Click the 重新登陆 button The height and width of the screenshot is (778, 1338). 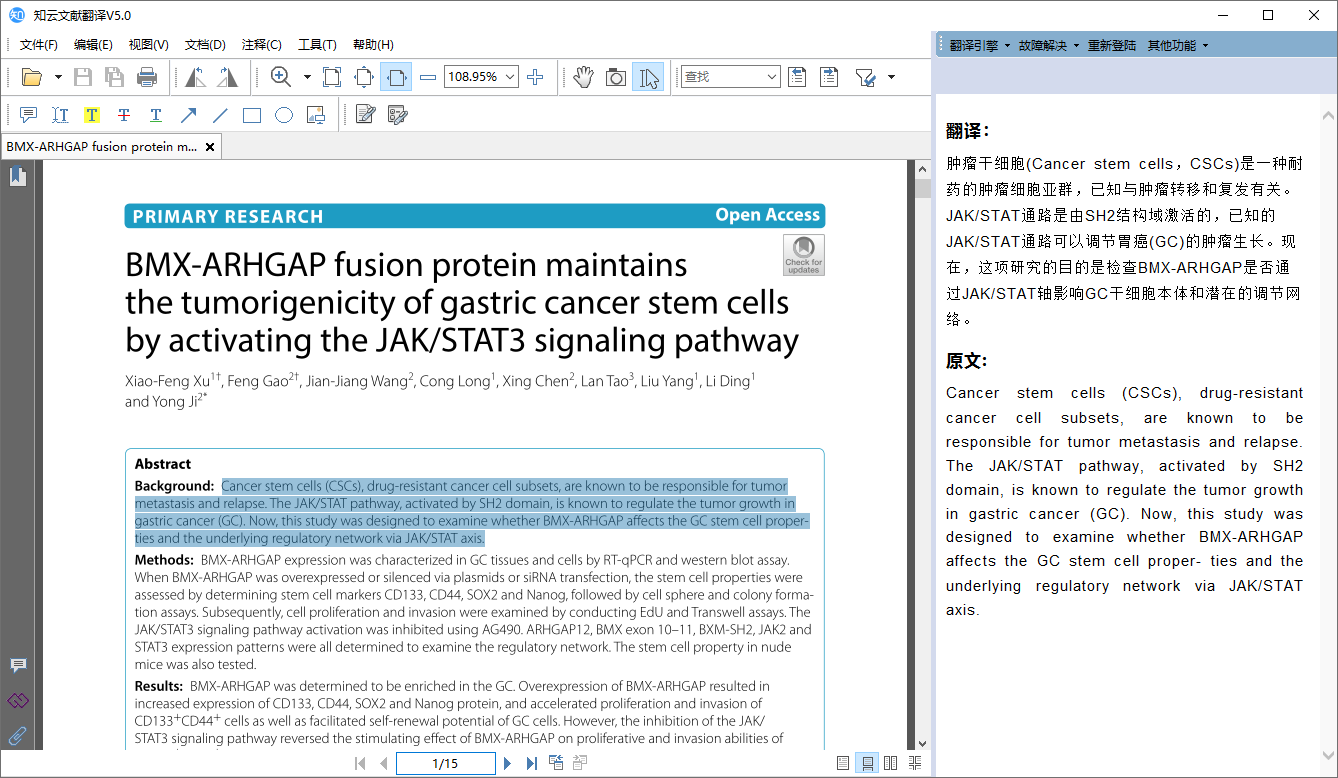(1111, 45)
